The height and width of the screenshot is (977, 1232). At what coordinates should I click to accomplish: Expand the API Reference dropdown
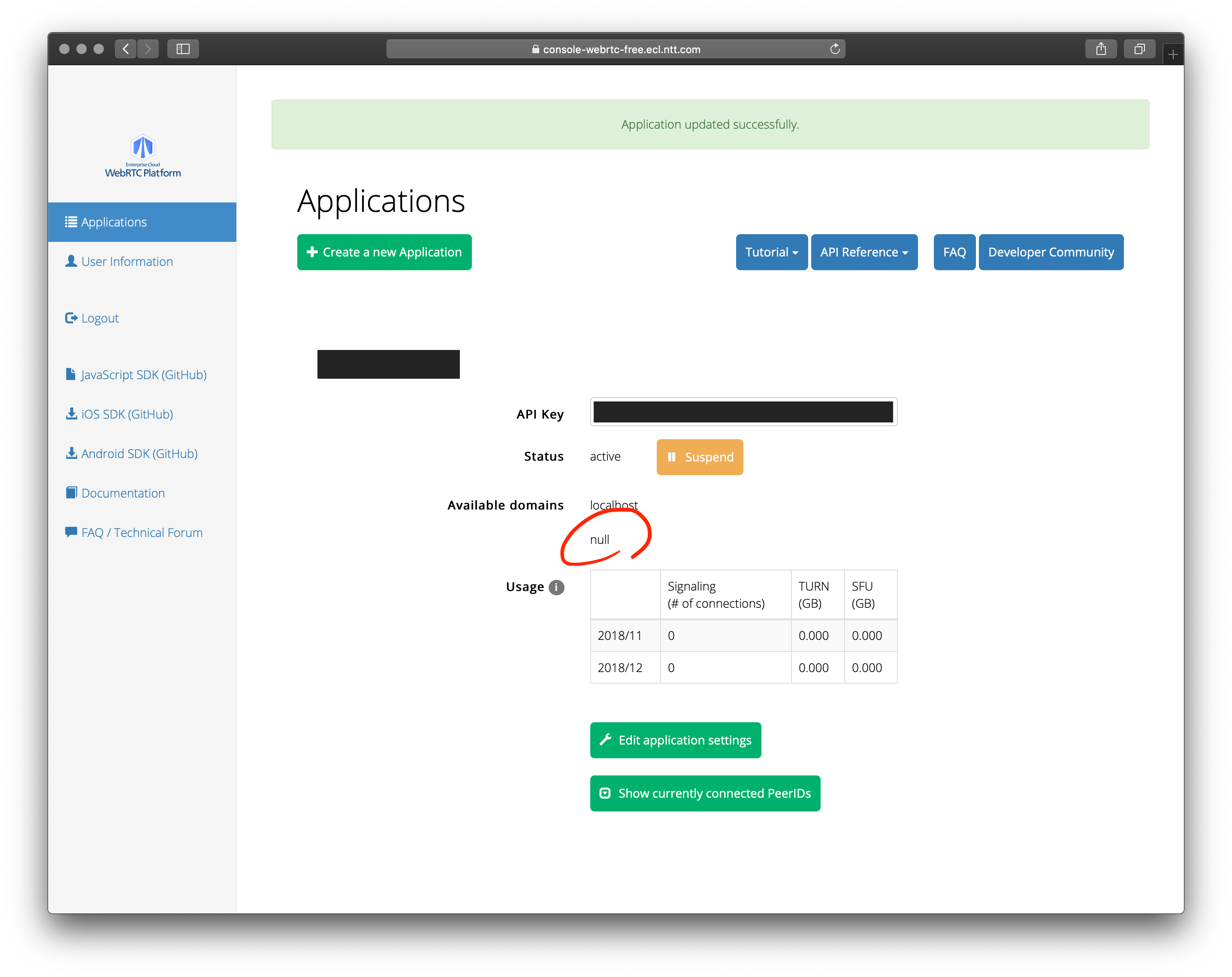864,252
